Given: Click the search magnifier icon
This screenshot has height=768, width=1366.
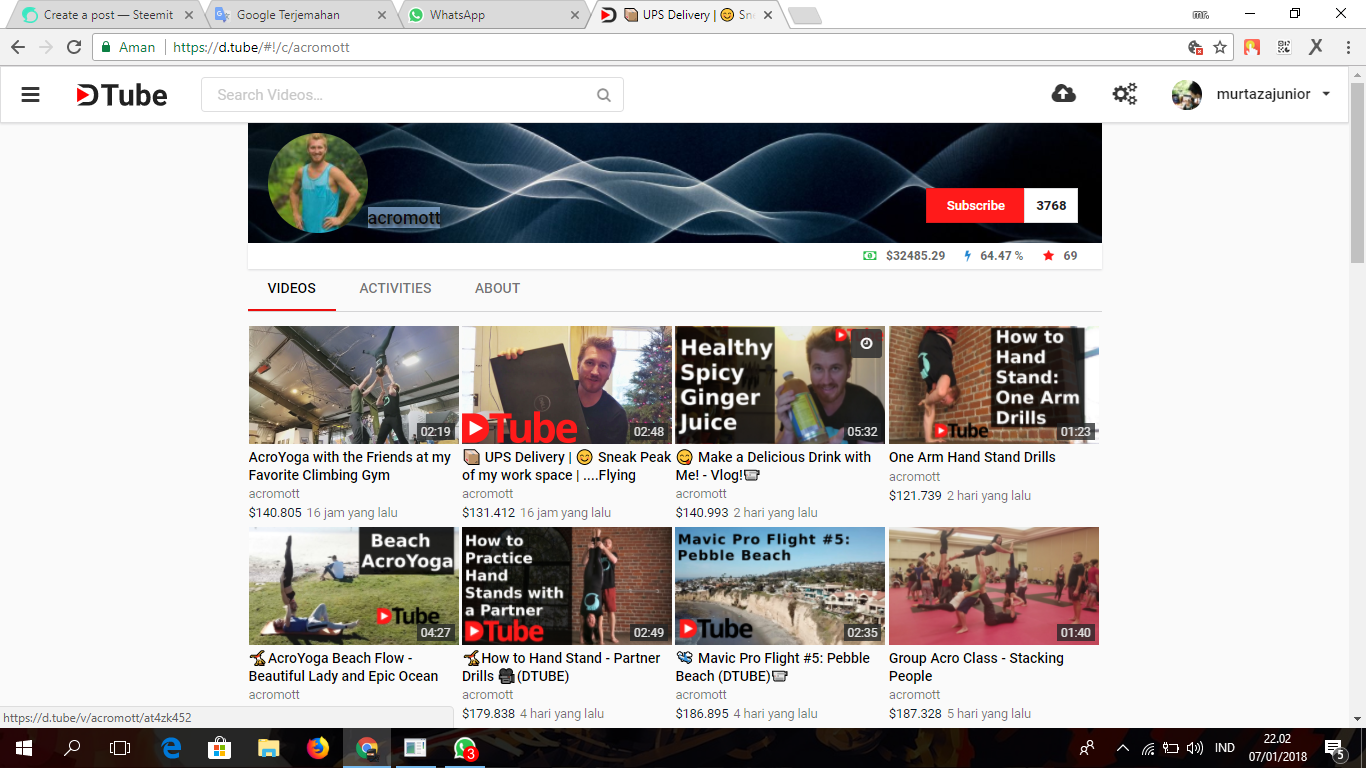Looking at the screenshot, I should click(x=603, y=94).
